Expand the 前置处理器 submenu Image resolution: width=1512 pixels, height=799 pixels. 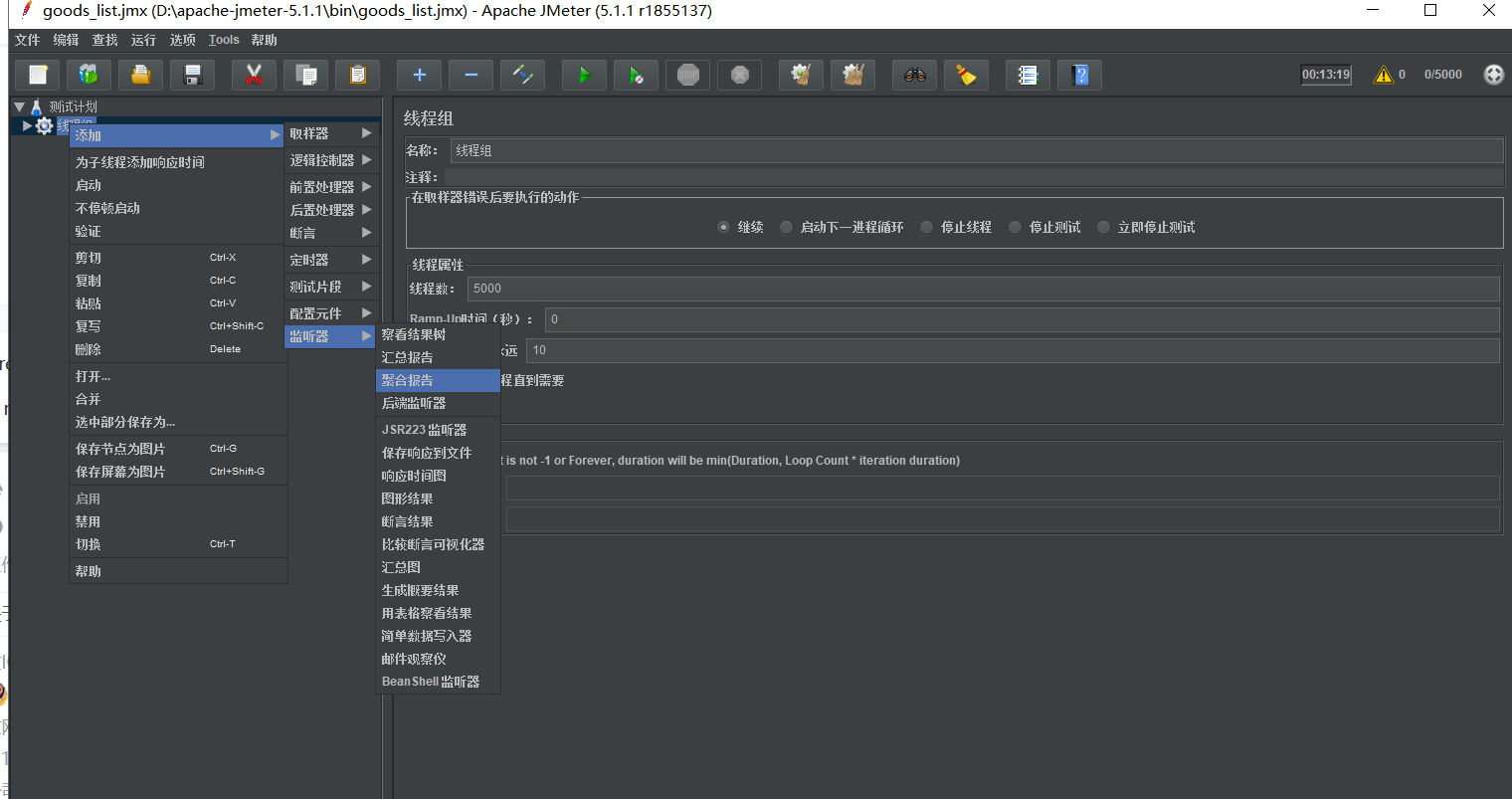[330, 187]
